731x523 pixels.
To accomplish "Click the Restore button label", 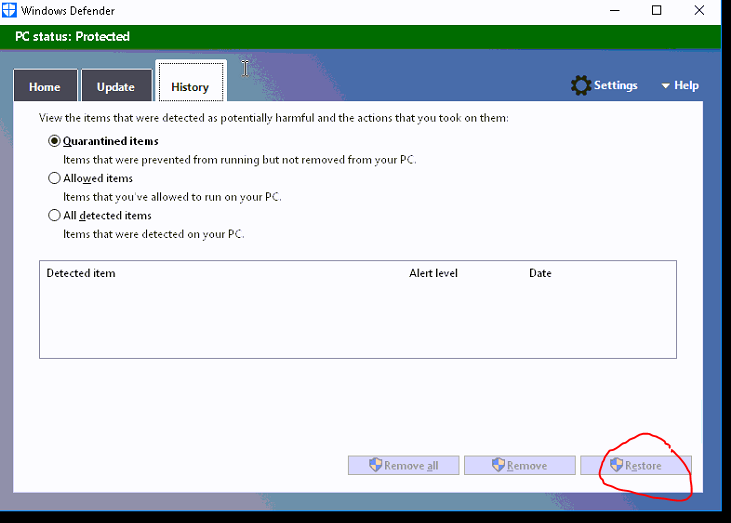I will pos(643,466).
